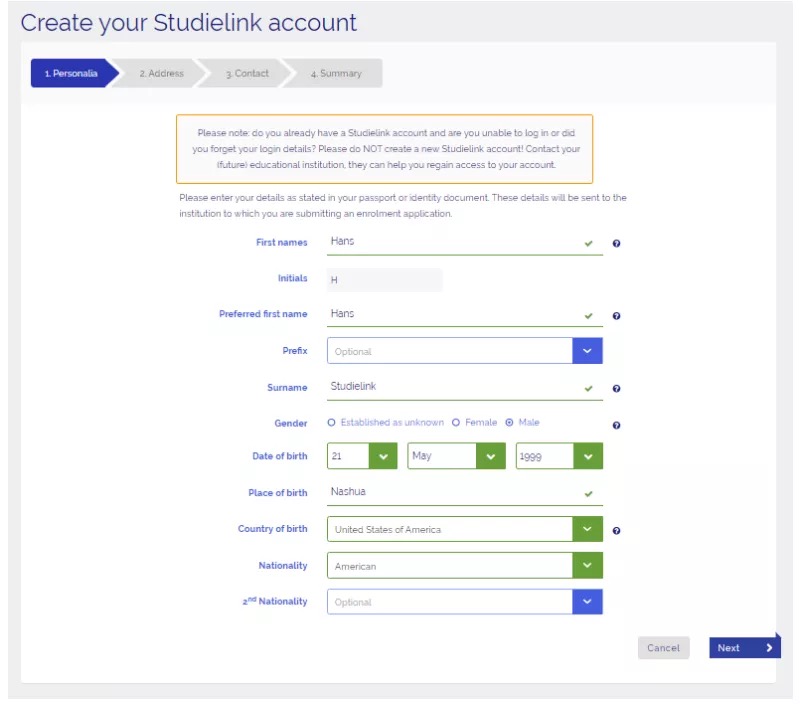The image size is (804, 713).
Task: Click the orange-bordered 'Please note' warning text
Action: pyautogui.click(x=385, y=149)
